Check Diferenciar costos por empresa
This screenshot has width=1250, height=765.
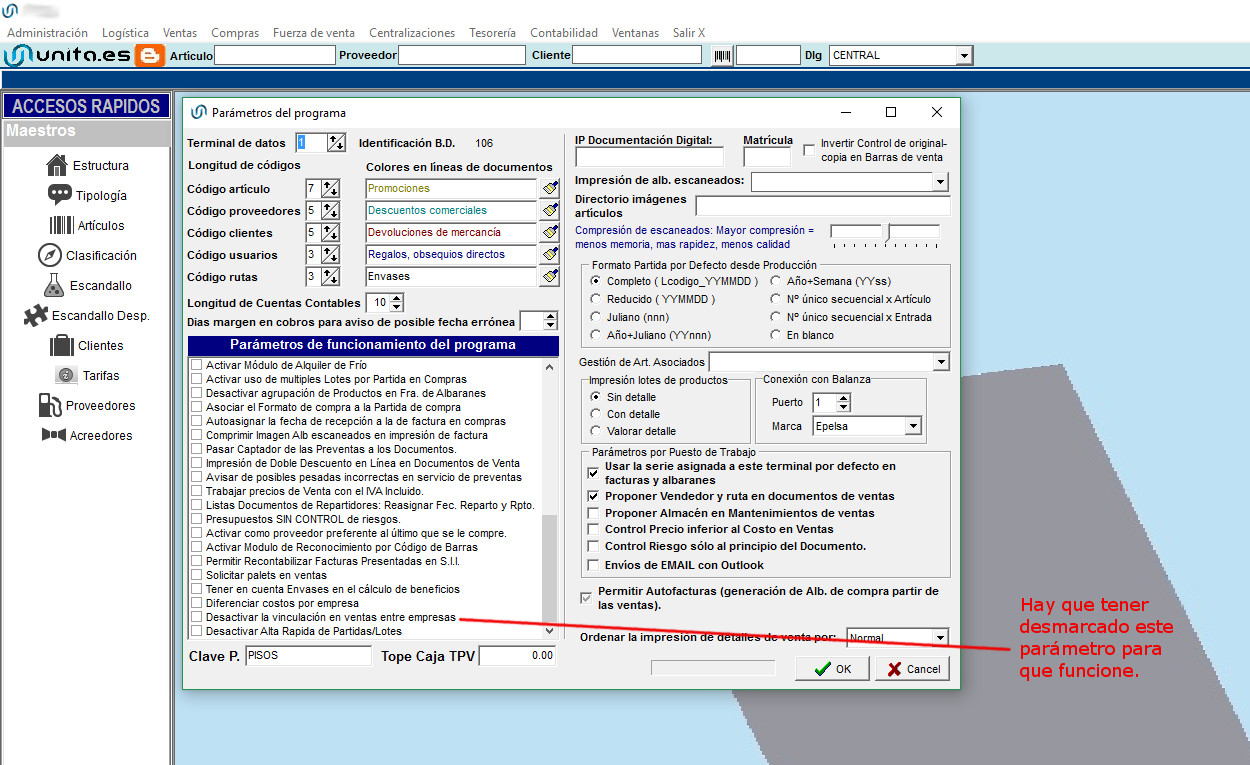[x=196, y=604]
